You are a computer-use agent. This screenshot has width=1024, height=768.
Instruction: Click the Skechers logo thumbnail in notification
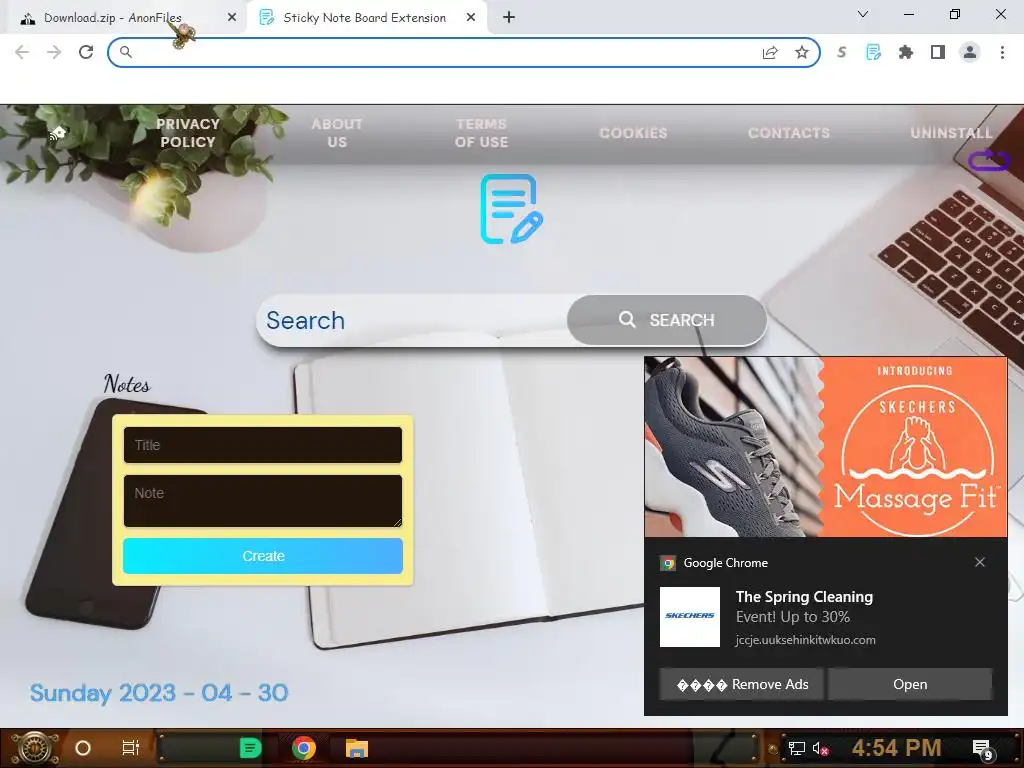[x=690, y=616]
